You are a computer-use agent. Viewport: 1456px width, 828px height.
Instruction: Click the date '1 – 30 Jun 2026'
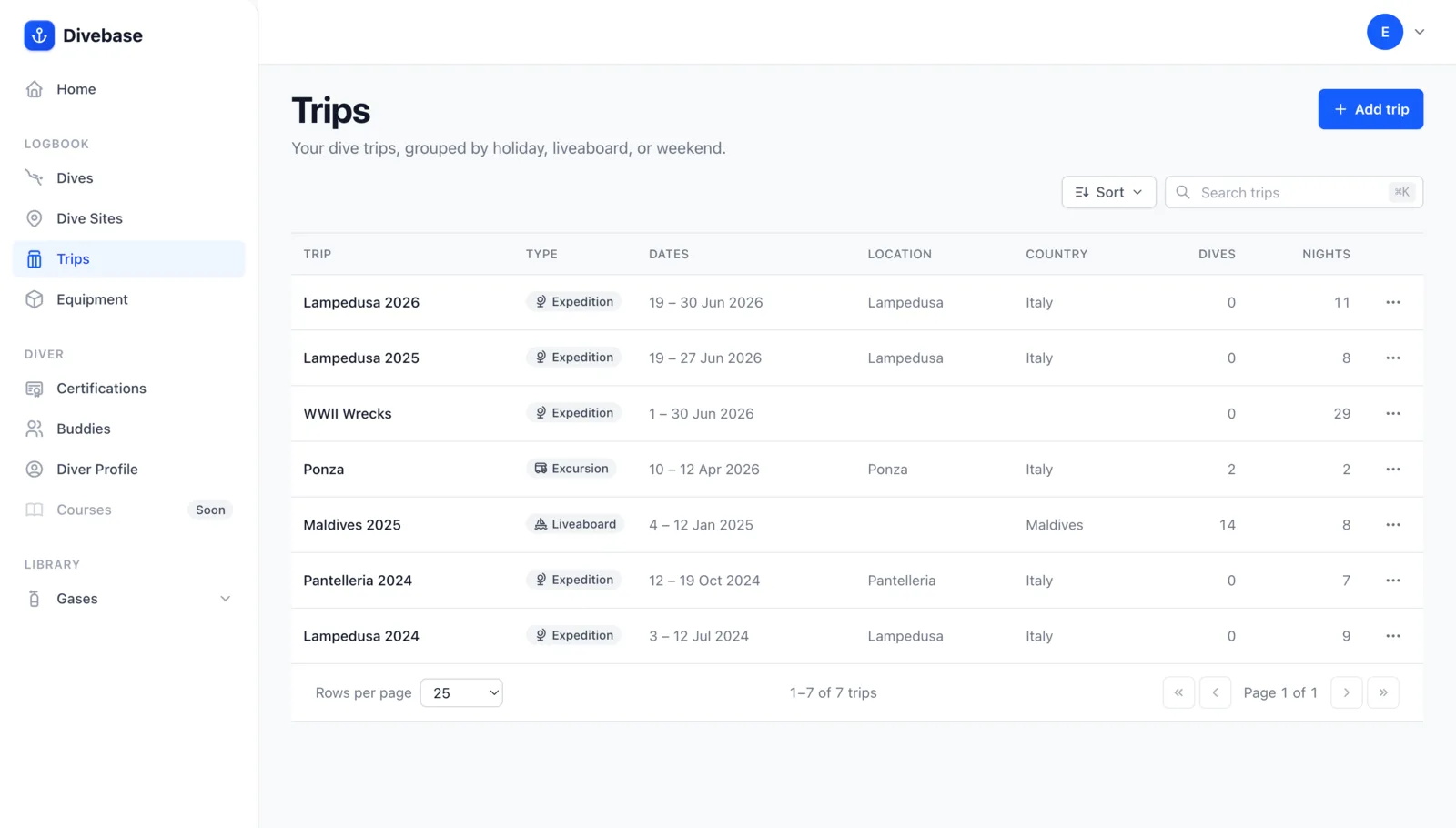pyautogui.click(x=702, y=413)
